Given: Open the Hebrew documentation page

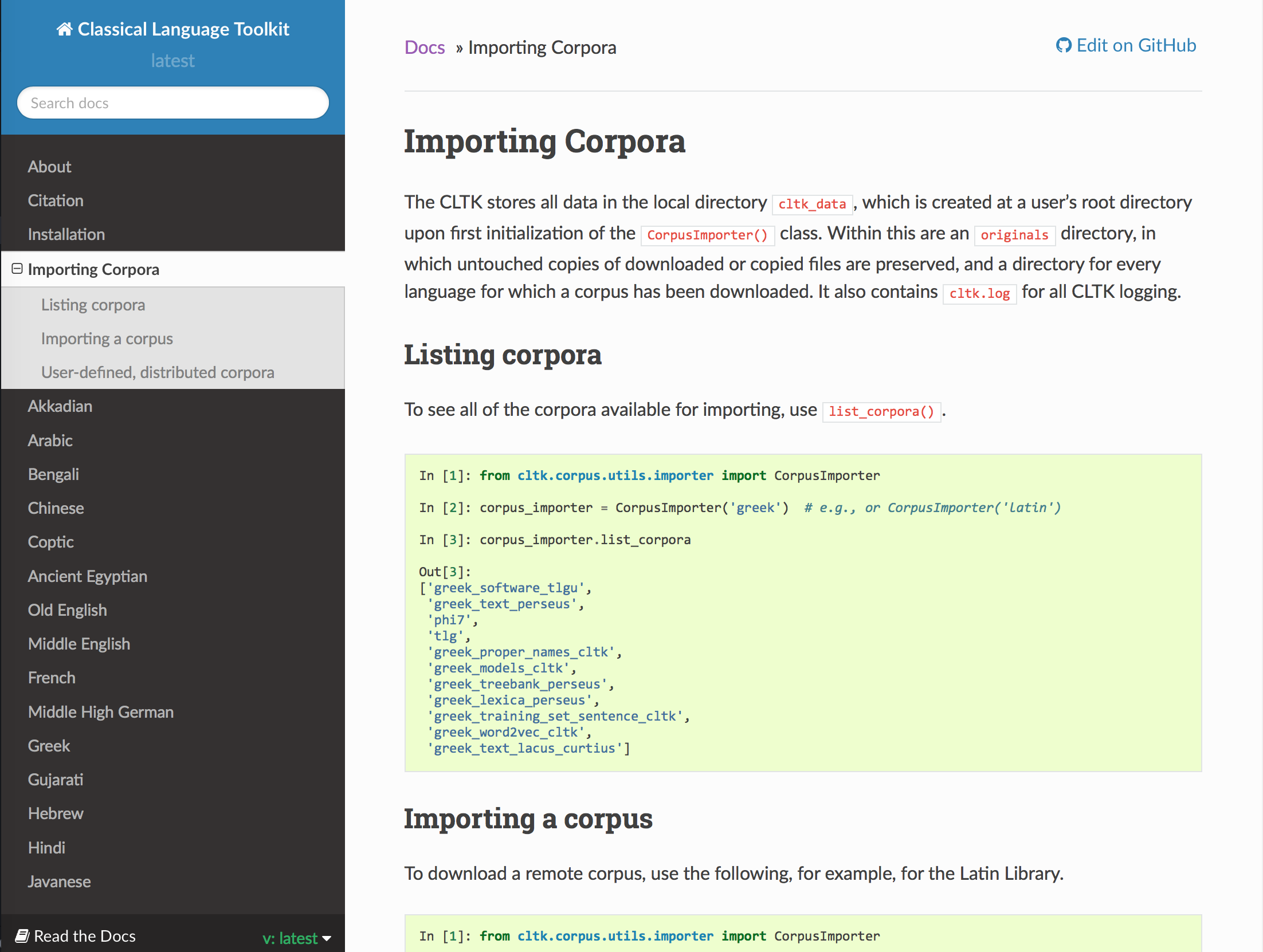Looking at the screenshot, I should [x=56, y=813].
